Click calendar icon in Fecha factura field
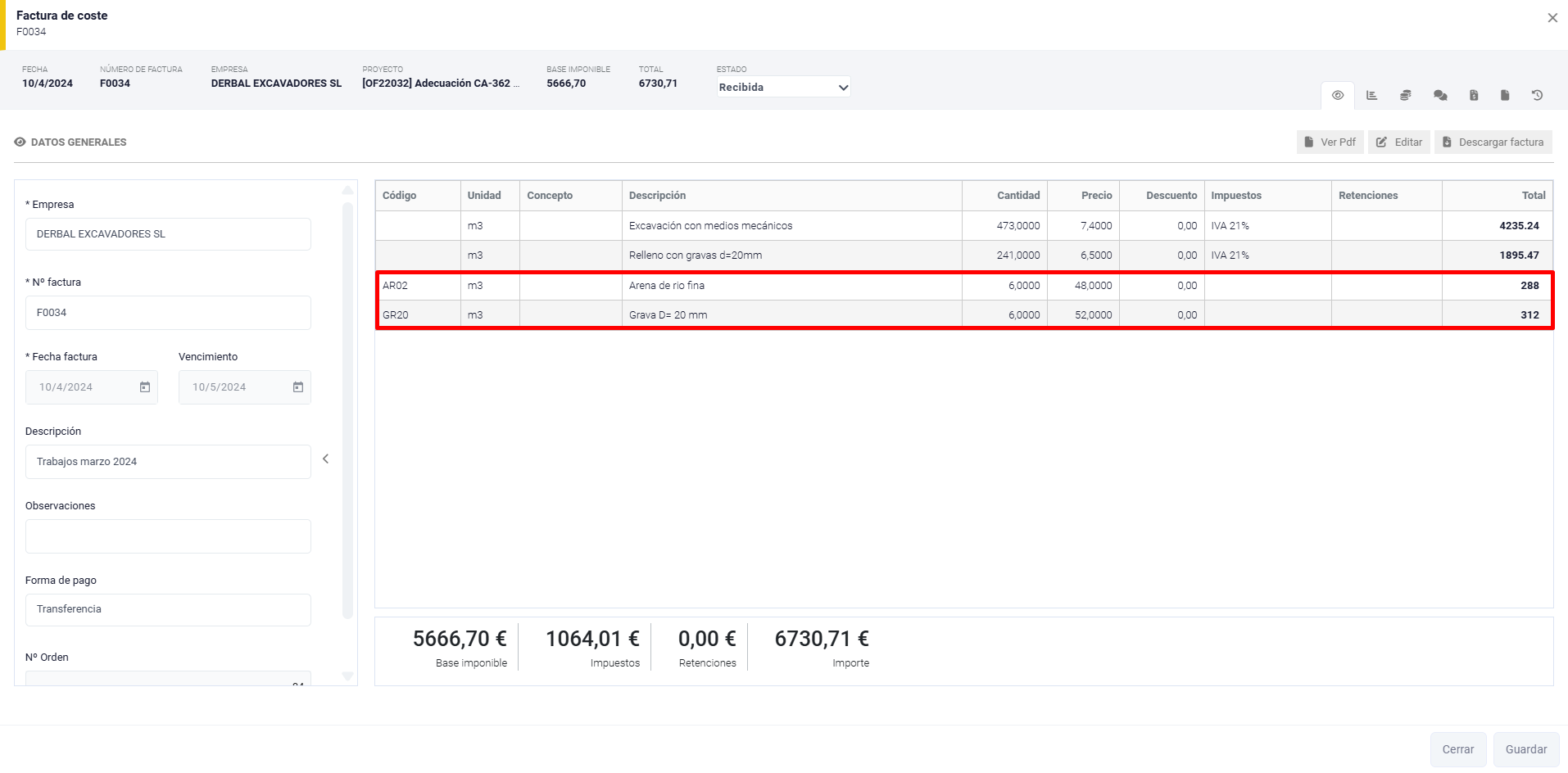This screenshot has height=773, width=1568. (145, 387)
